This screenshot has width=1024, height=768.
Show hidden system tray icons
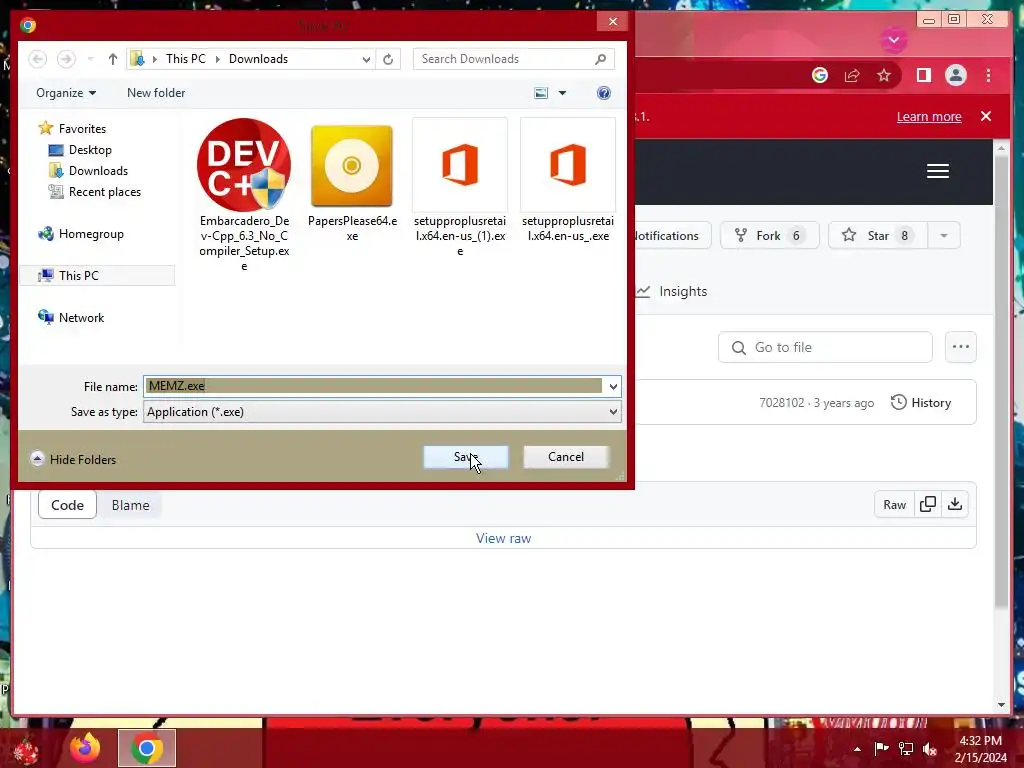[857, 748]
